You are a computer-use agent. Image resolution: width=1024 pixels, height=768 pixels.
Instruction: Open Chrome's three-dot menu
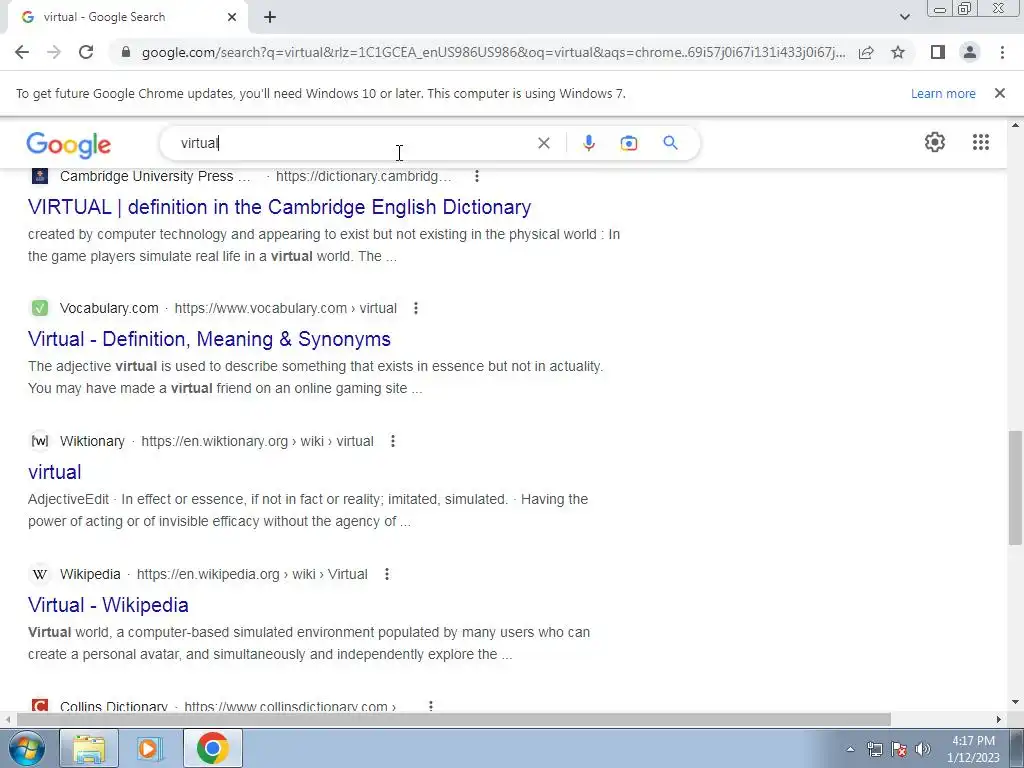1002,52
